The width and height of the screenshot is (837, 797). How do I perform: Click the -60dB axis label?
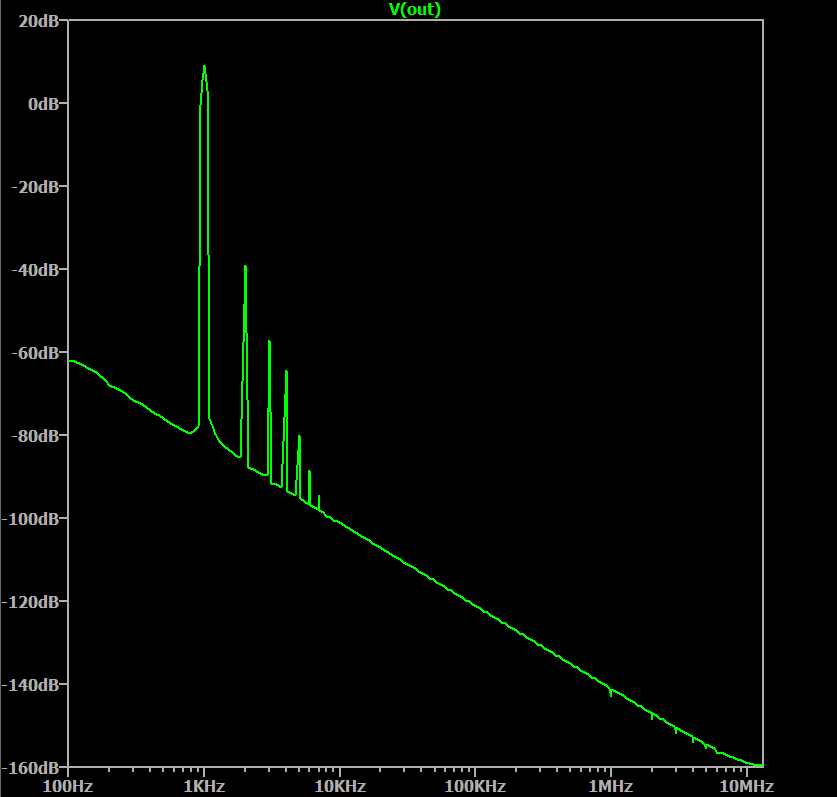[x=35, y=353]
